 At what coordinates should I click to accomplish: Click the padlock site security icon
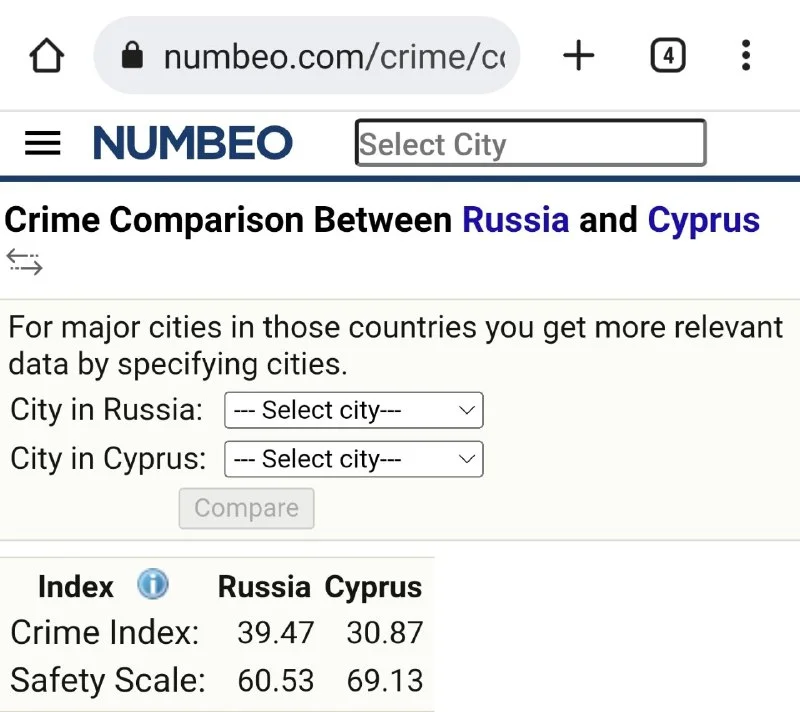pyautogui.click(x=131, y=56)
